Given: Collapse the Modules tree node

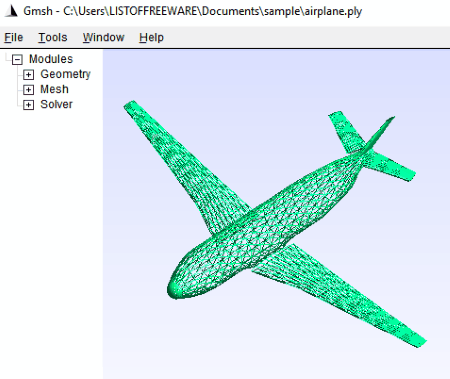Looking at the screenshot, I should [17, 60].
